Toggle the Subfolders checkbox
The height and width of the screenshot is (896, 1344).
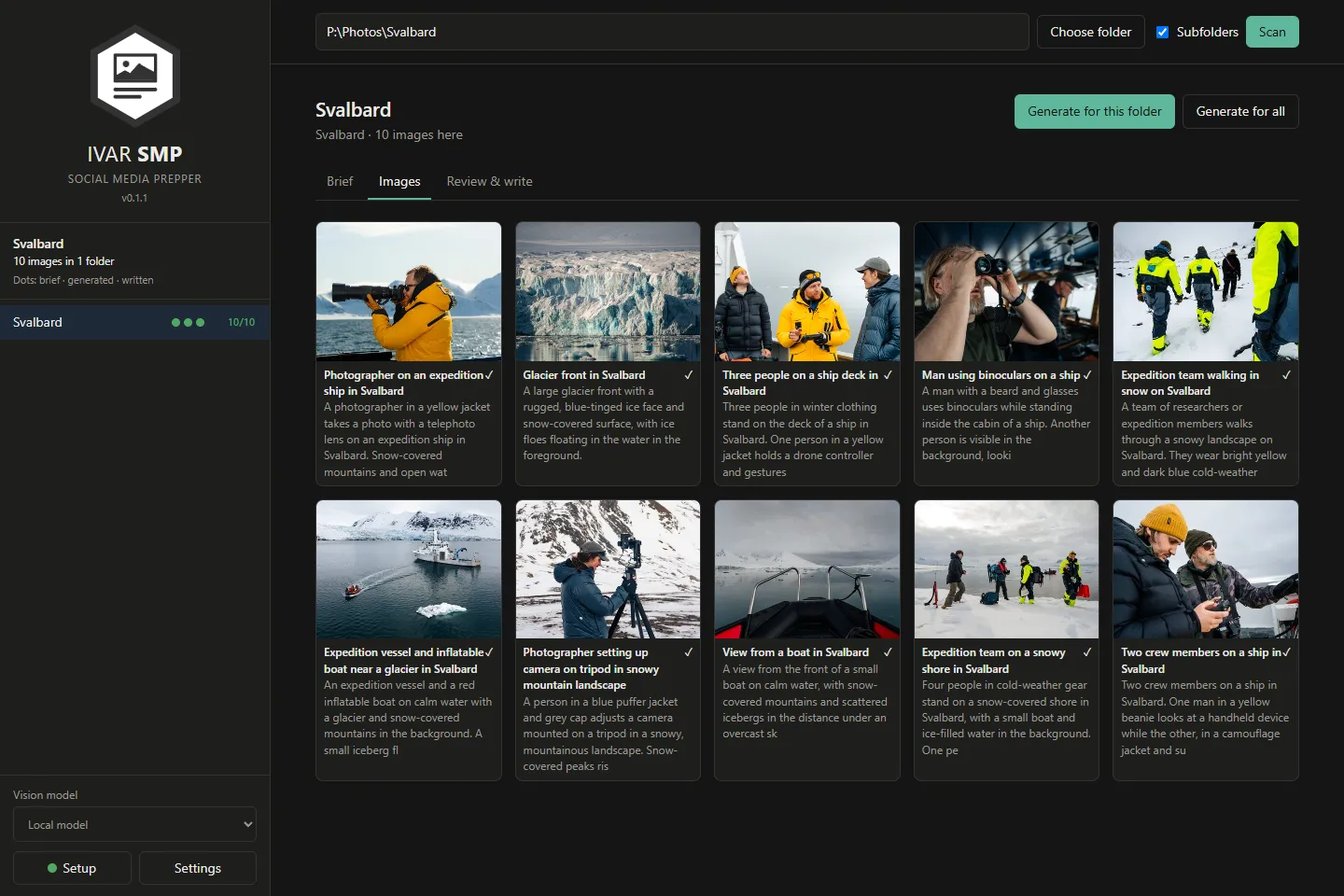(x=1162, y=32)
